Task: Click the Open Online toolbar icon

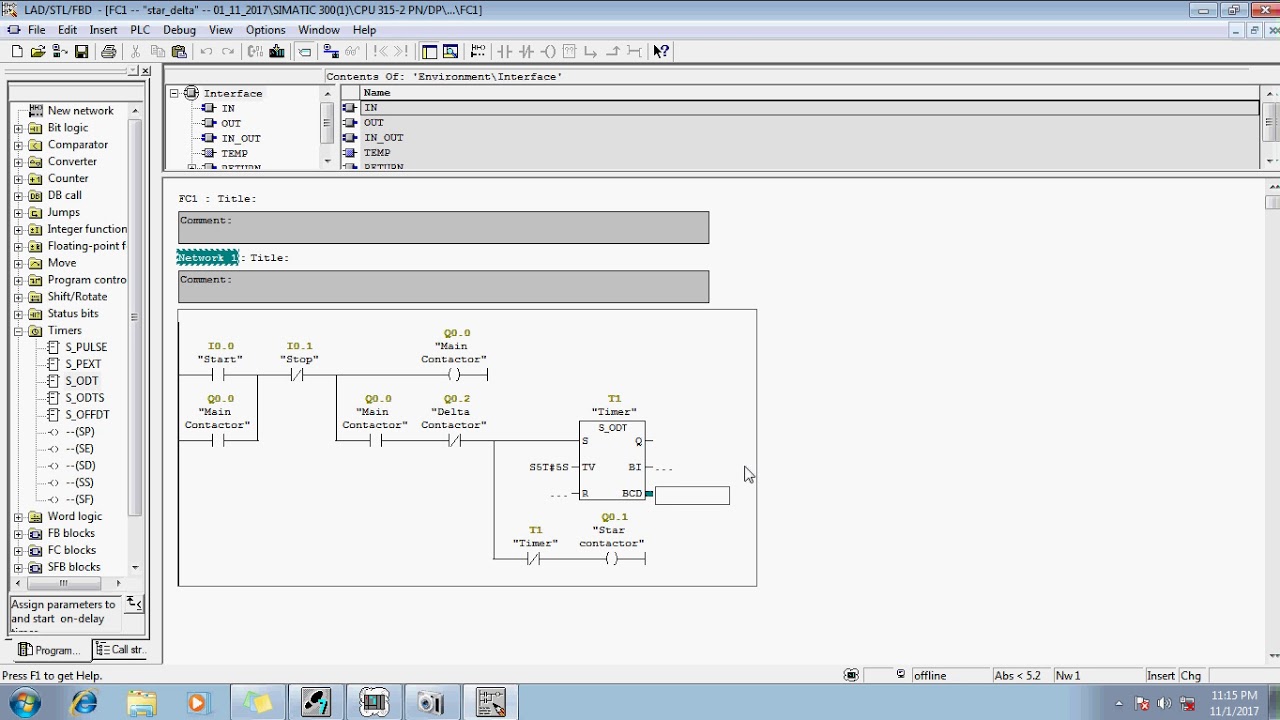Action: click(60, 51)
